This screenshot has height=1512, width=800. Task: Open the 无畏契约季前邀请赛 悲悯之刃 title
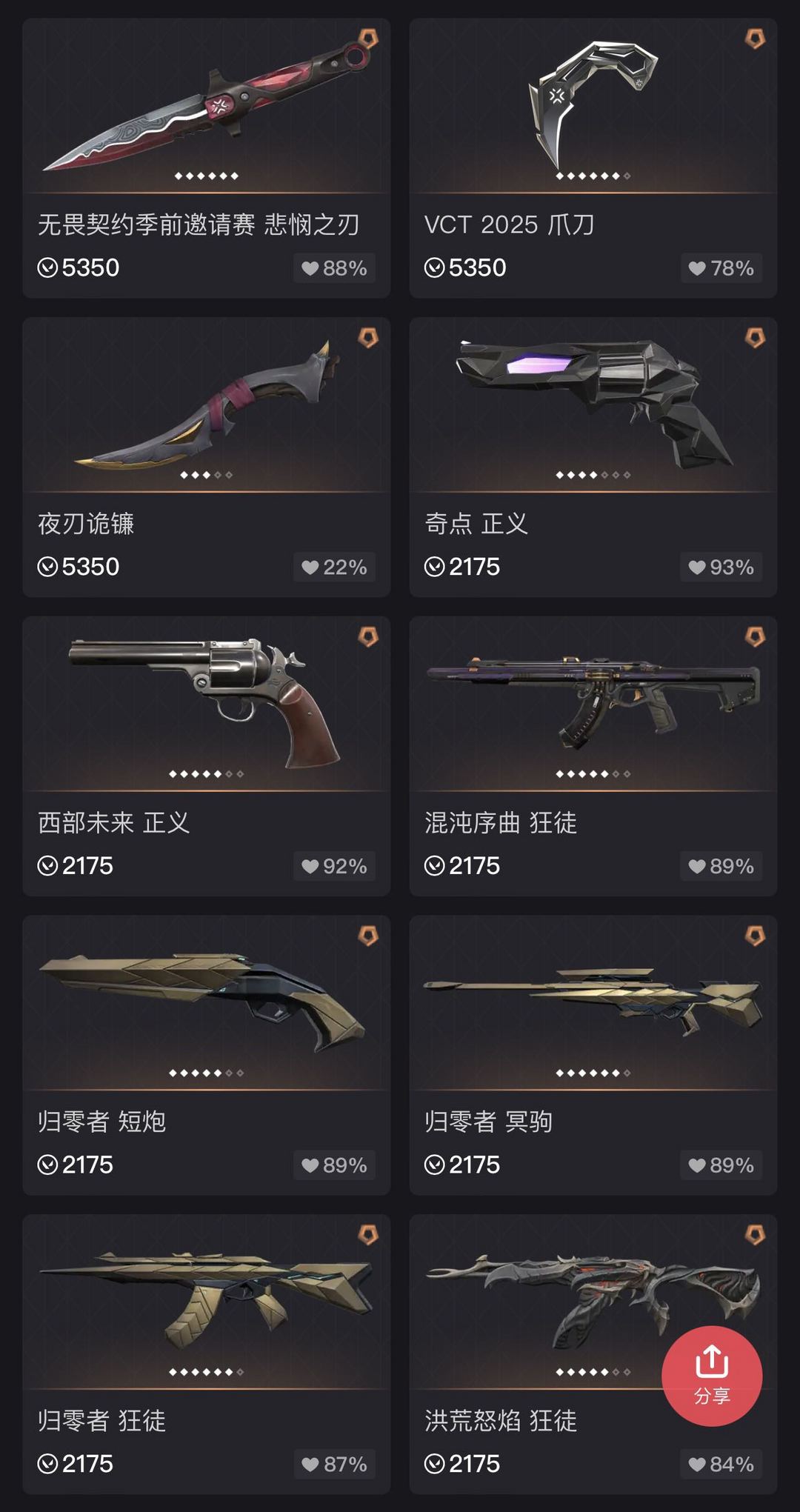tap(199, 224)
